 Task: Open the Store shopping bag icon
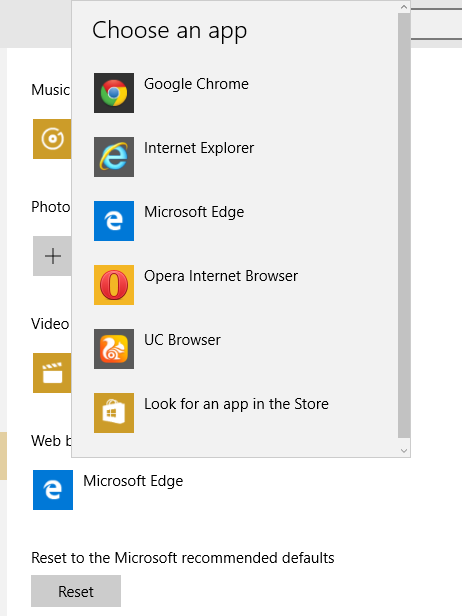[x=114, y=413]
